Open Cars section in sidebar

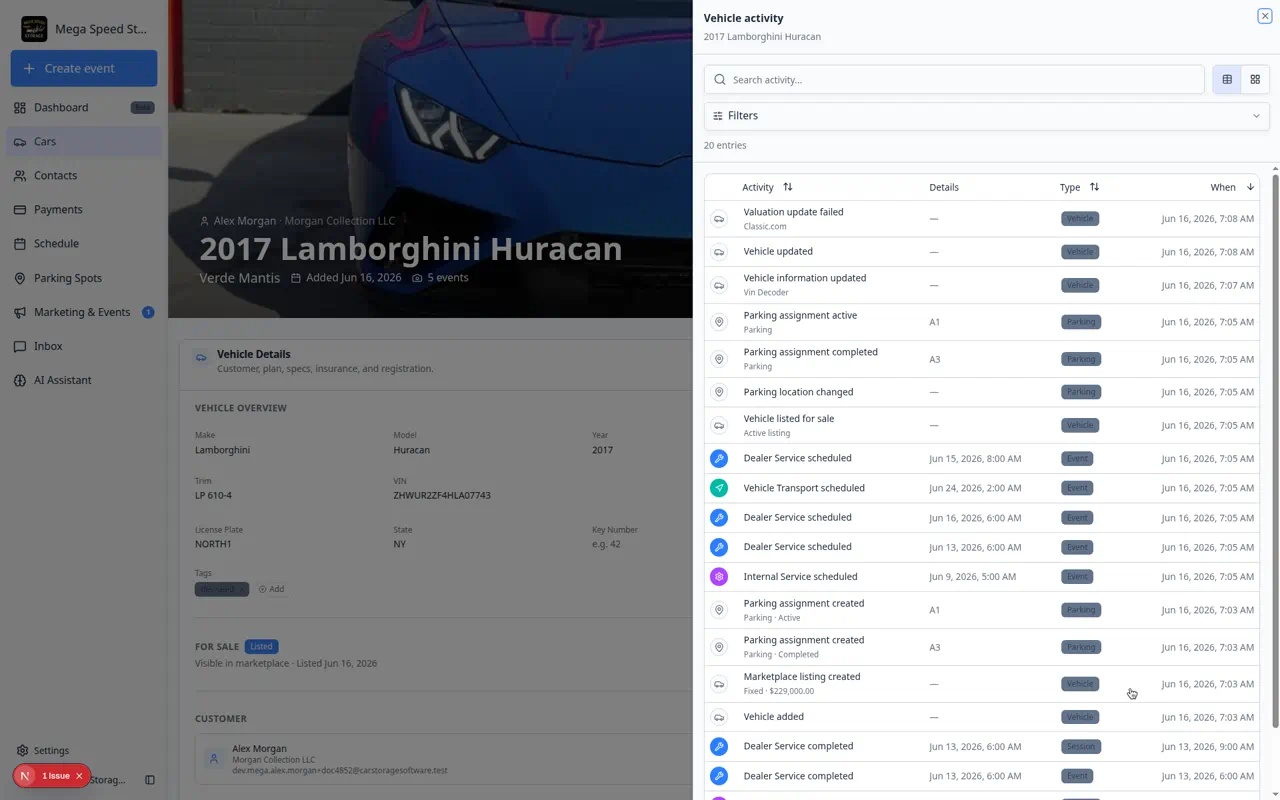pyautogui.click(x=84, y=141)
